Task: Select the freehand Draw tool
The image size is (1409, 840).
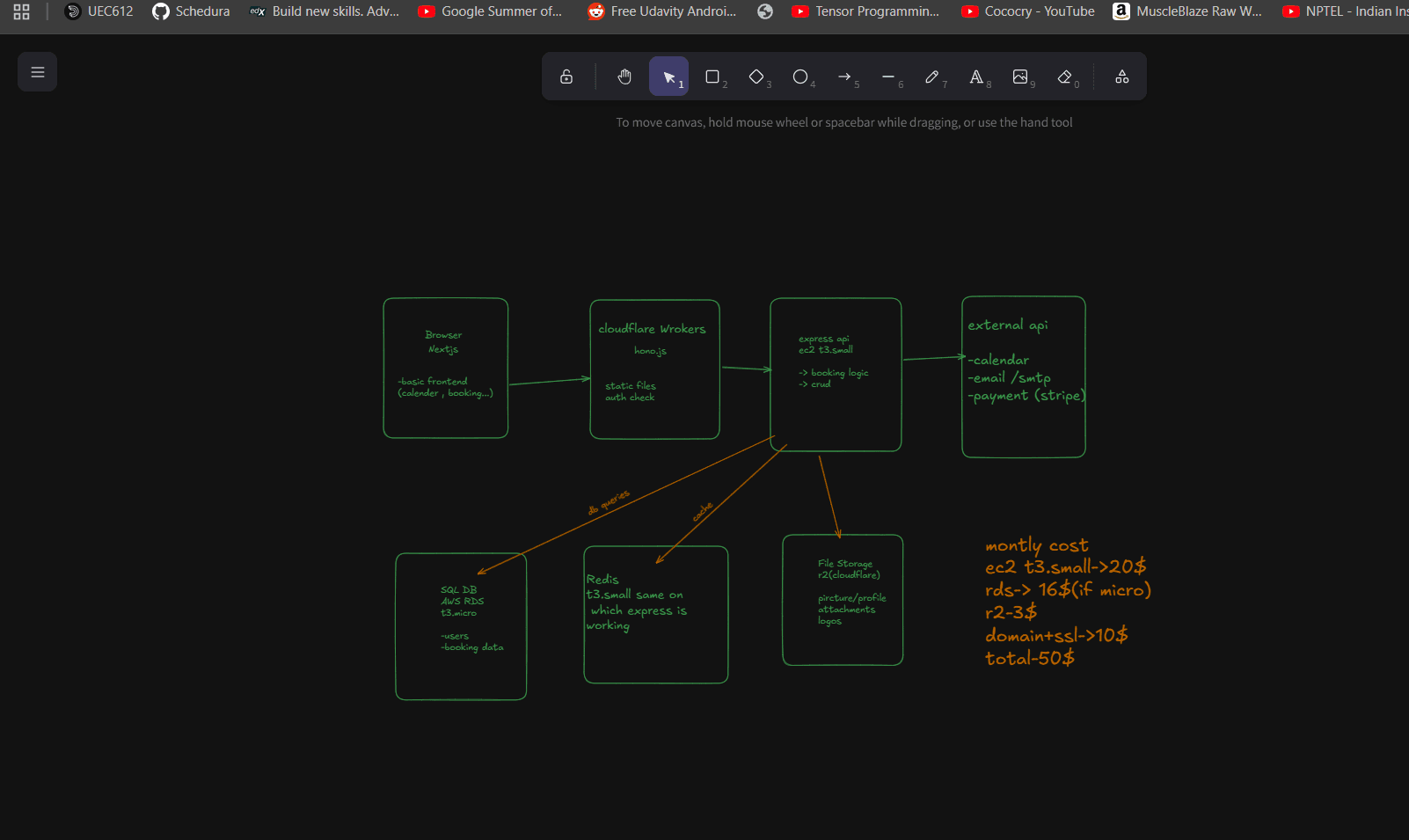Action: [x=933, y=77]
